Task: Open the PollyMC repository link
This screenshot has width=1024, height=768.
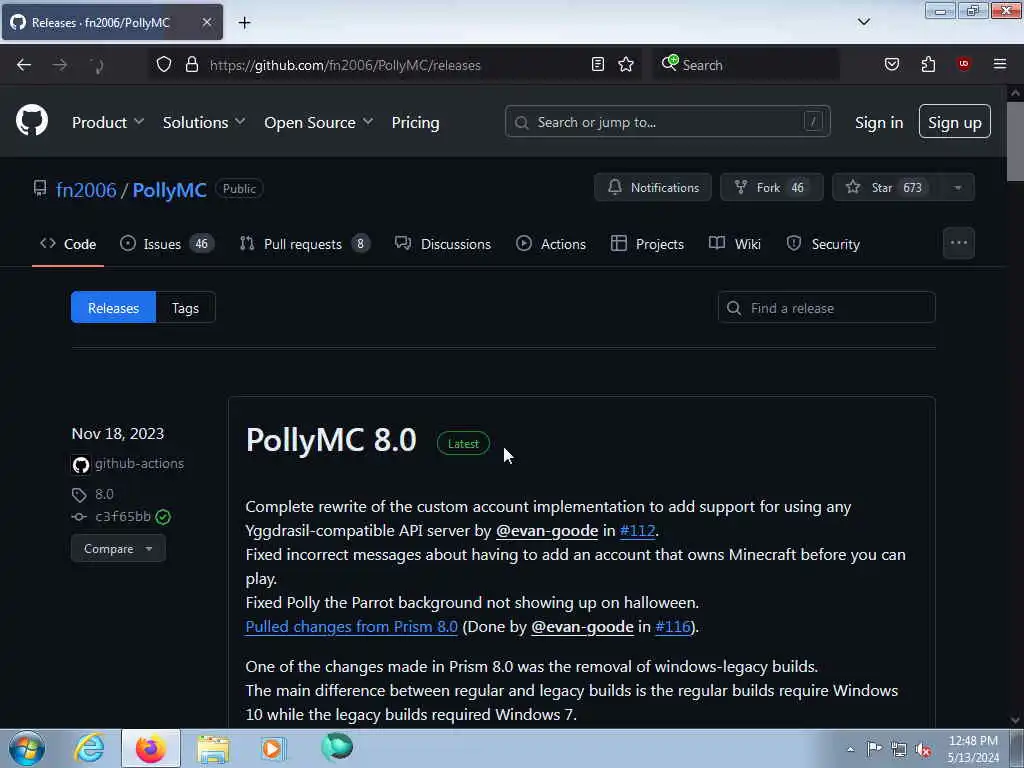Action: tap(169, 189)
